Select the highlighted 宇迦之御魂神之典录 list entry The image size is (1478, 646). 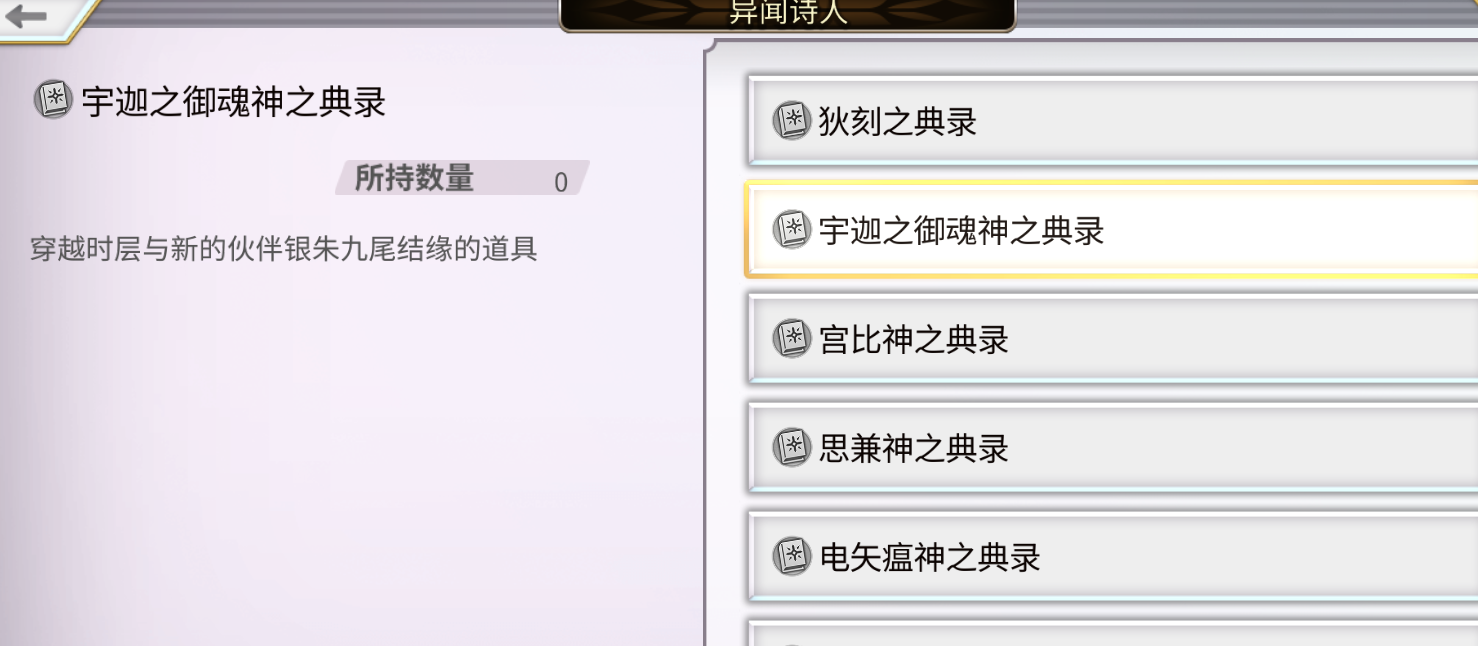click(1113, 230)
